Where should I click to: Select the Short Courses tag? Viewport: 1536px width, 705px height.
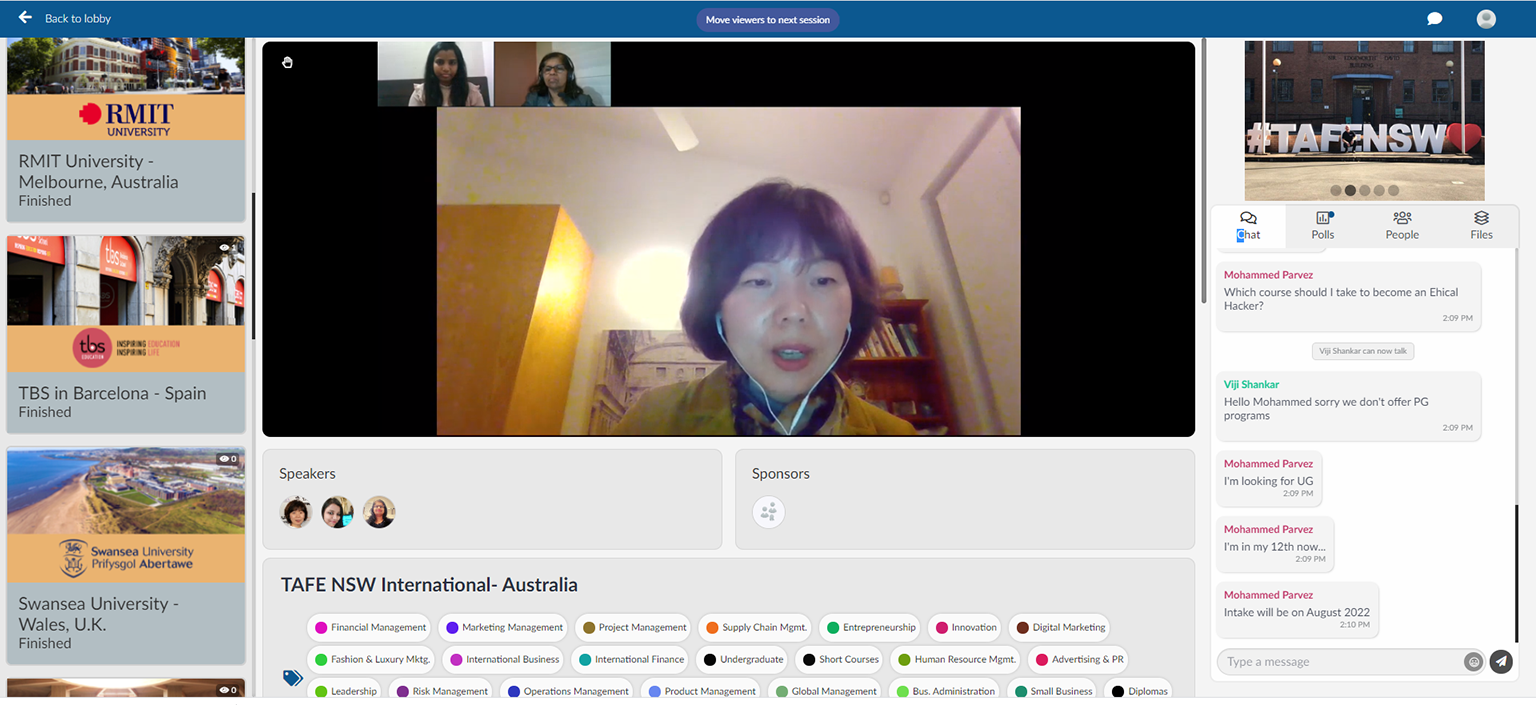(x=841, y=660)
